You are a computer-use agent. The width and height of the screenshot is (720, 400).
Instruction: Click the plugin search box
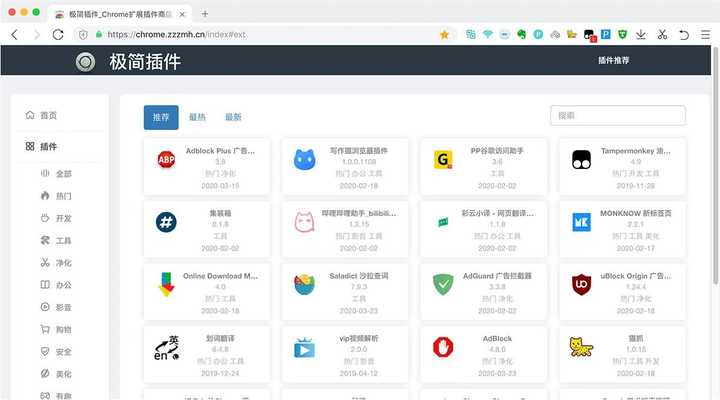tap(618, 115)
